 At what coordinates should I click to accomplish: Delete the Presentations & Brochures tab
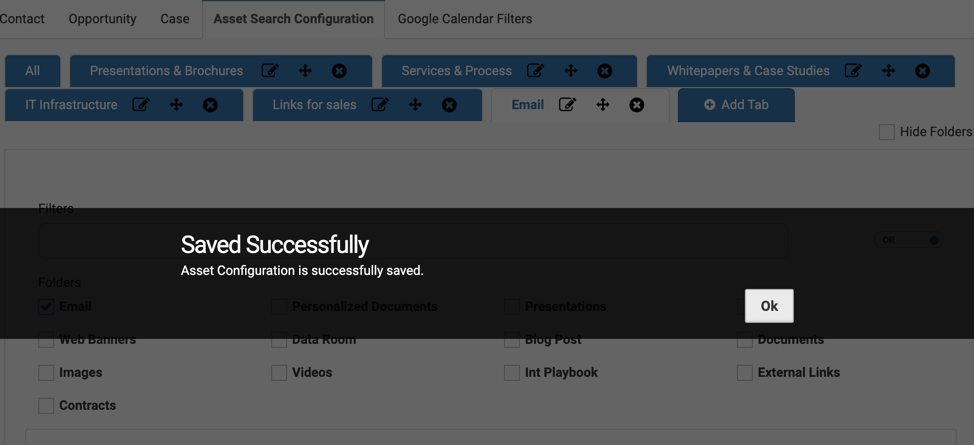coord(339,71)
